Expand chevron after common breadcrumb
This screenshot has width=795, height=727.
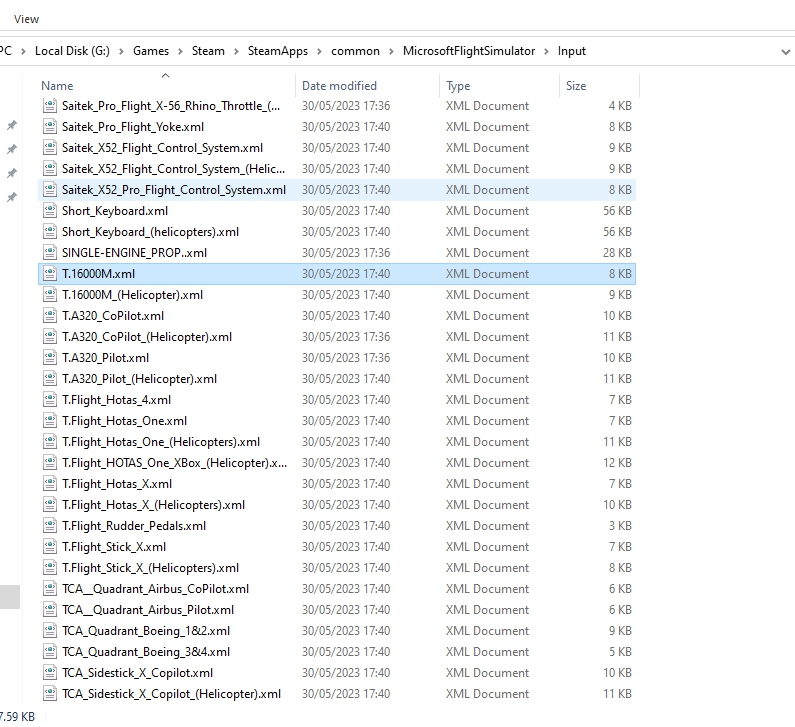point(391,52)
